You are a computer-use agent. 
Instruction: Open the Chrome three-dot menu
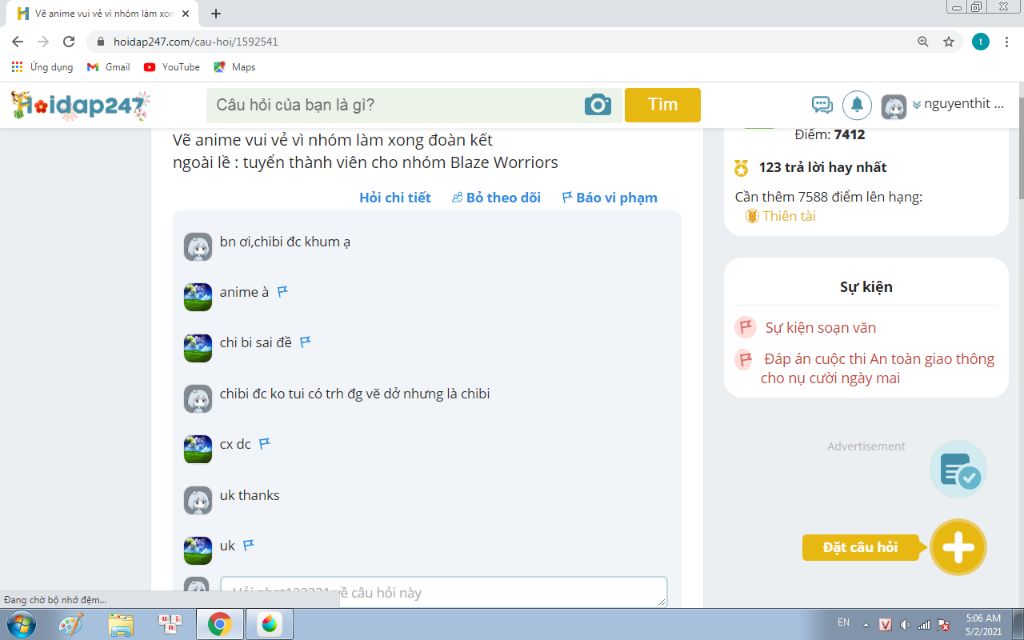[1006, 42]
